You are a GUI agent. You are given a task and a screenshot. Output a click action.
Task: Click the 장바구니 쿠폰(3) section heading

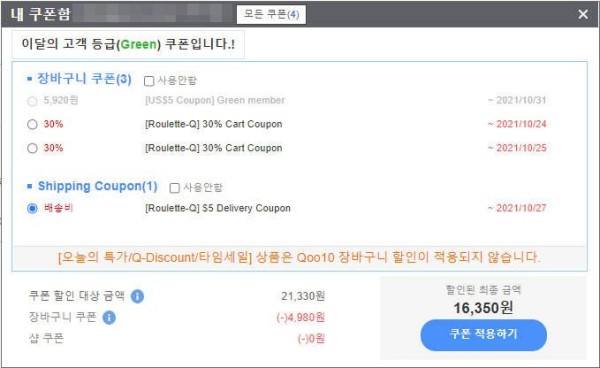[84, 79]
